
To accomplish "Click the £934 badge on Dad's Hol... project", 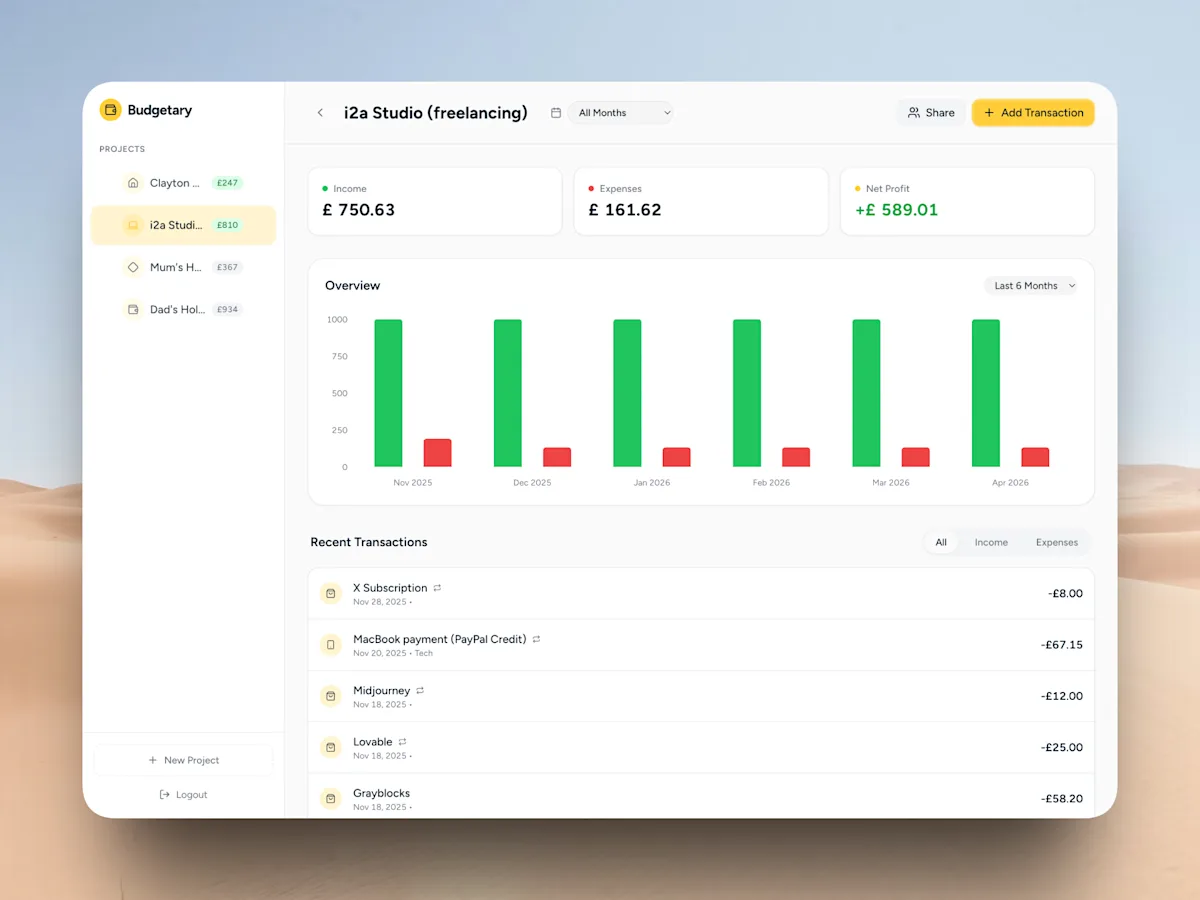I will [228, 310].
